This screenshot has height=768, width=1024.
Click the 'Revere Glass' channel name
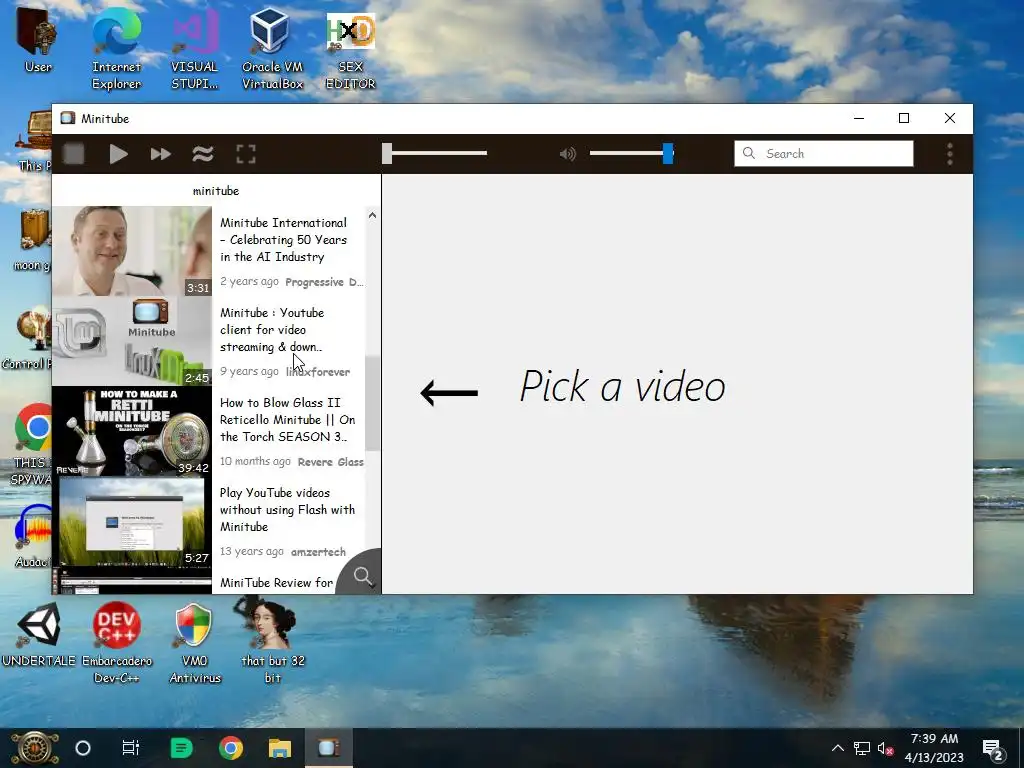(x=330, y=462)
